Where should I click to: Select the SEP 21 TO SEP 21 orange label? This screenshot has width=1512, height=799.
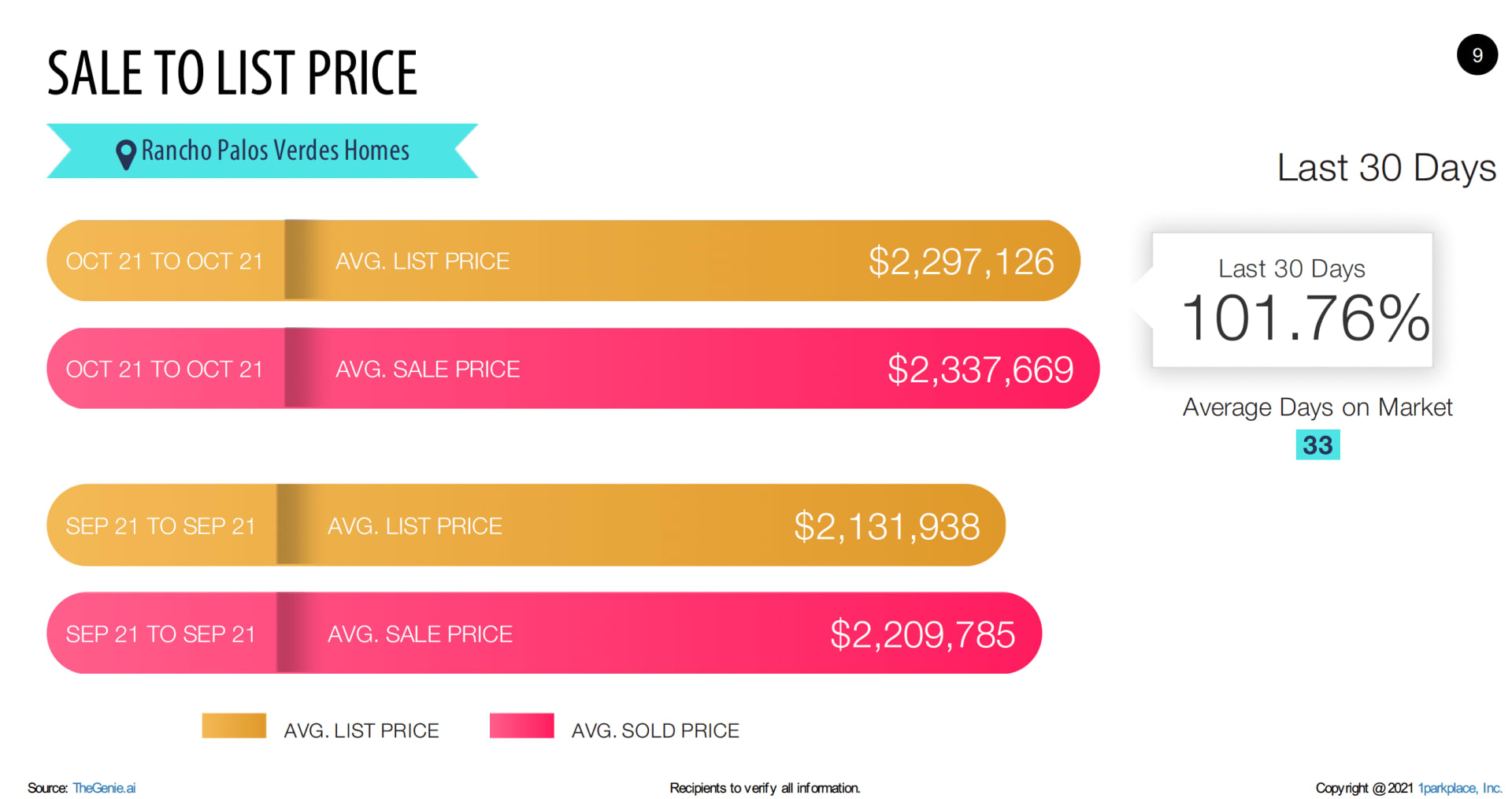coord(161,526)
